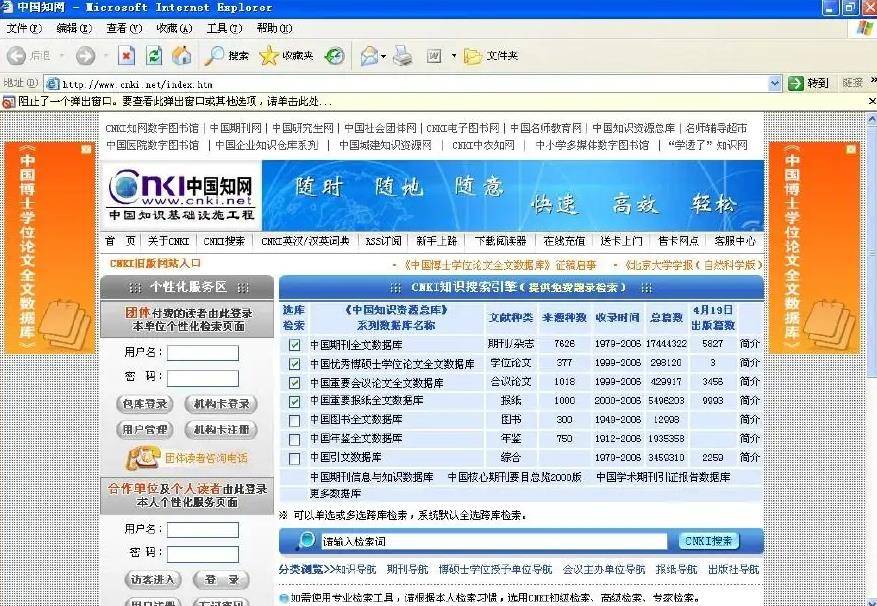Close the right orange banner ad
Image resolution: width=877 pixels, height=606 pixels.
851,149
